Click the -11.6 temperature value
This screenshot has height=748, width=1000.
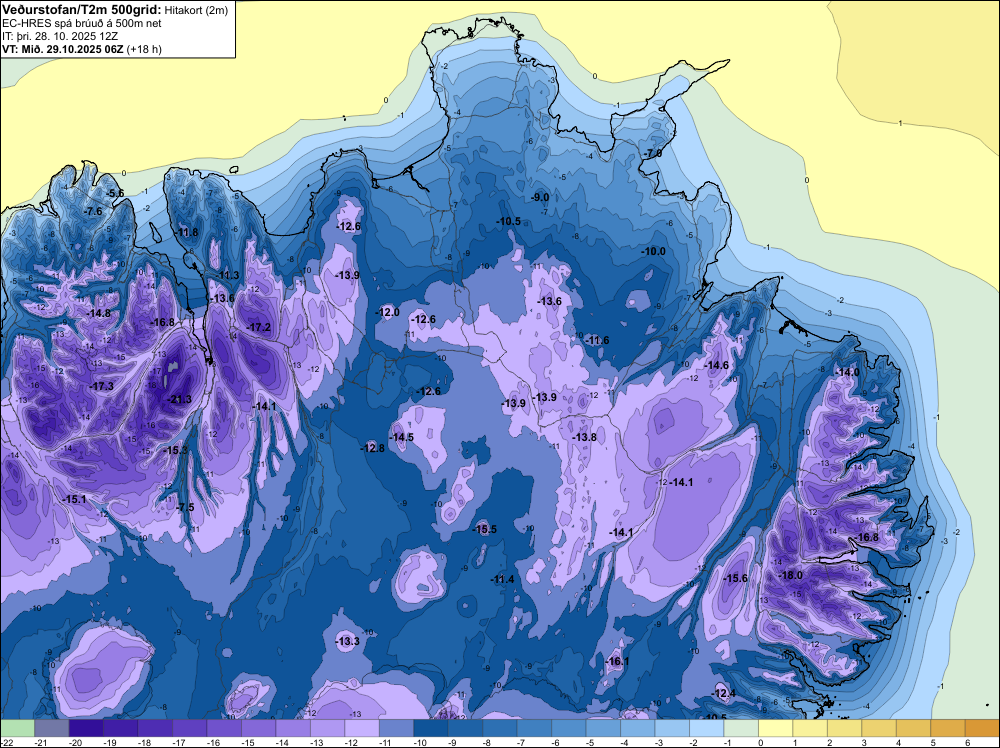597,340
